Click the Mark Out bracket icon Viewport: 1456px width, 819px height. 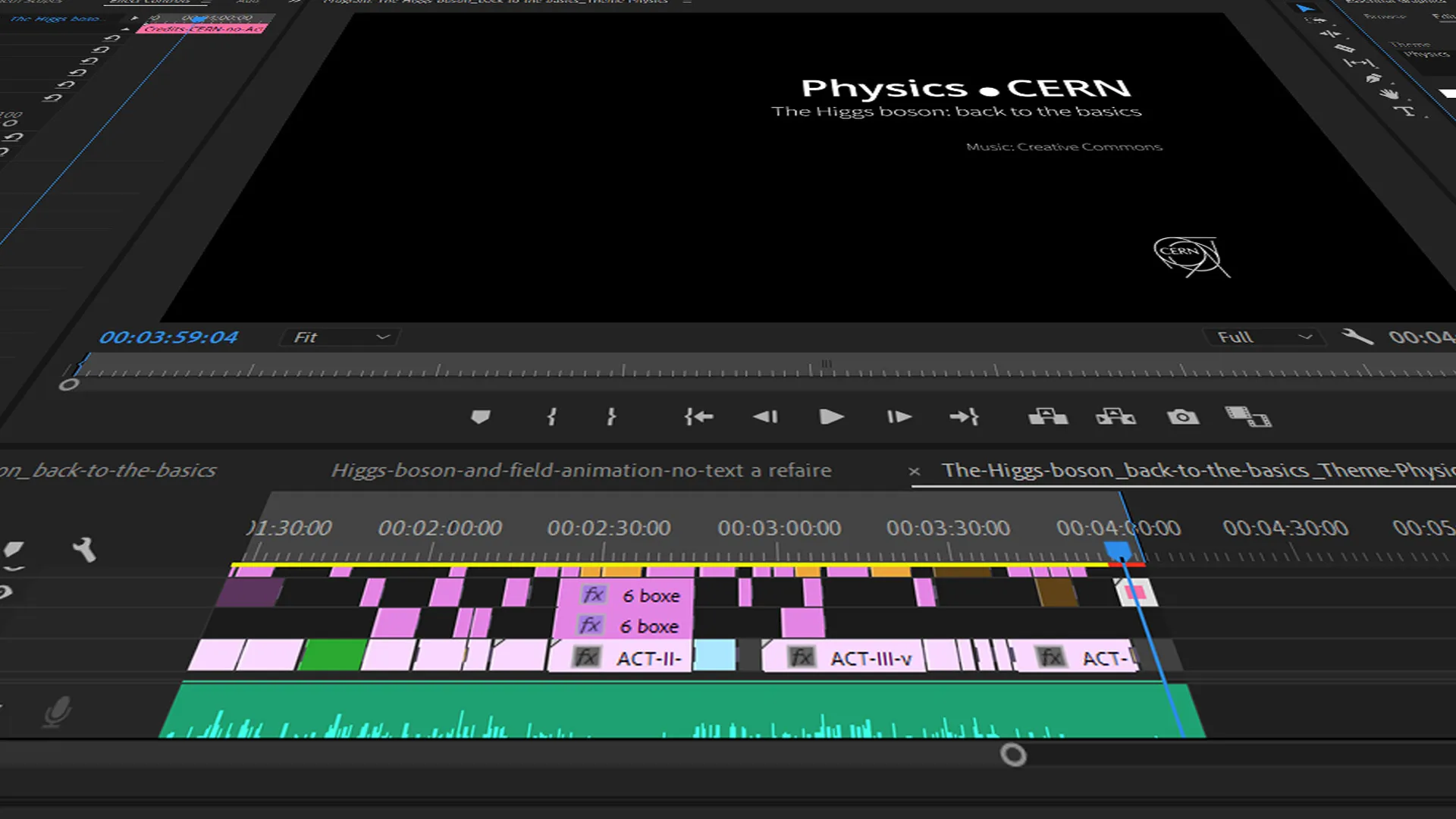[x=611, y=416]
